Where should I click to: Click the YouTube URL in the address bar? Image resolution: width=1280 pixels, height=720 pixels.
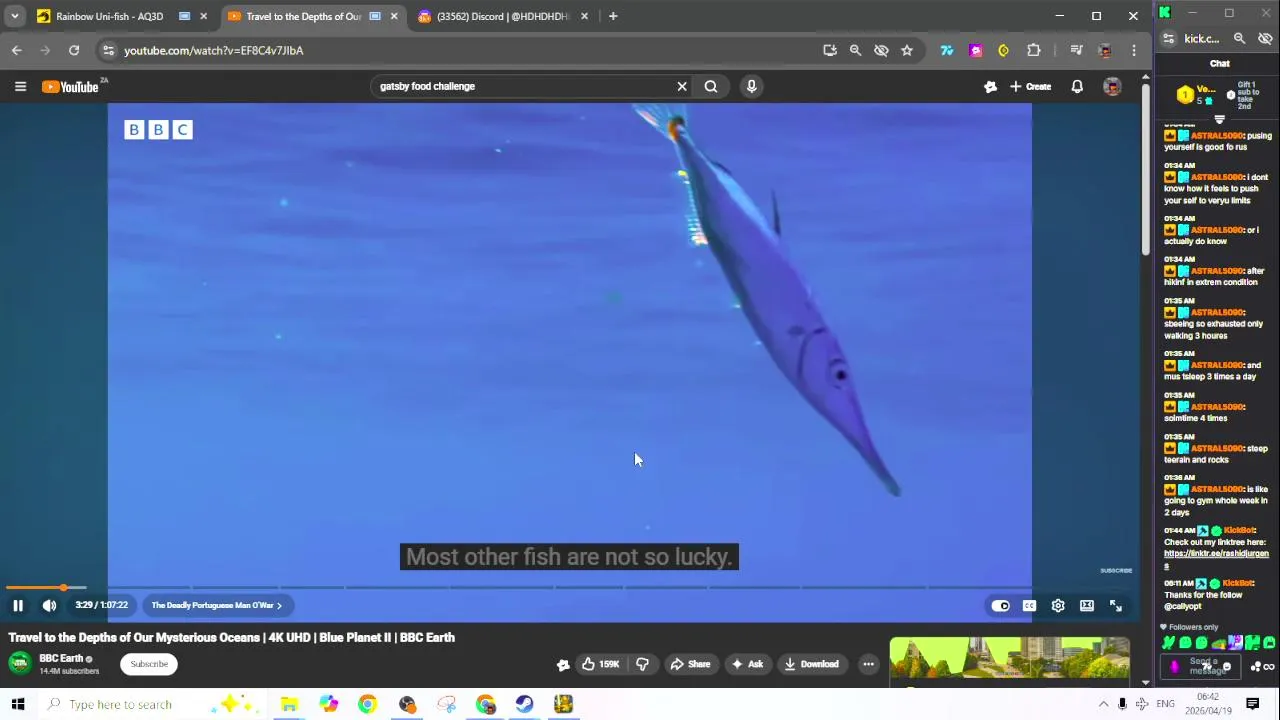214,50
